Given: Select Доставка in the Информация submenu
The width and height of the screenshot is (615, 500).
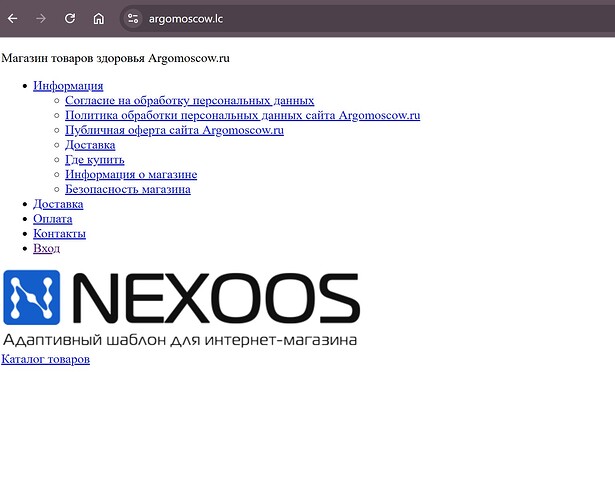Looking at the screenshot, I should tap(90, 145).
